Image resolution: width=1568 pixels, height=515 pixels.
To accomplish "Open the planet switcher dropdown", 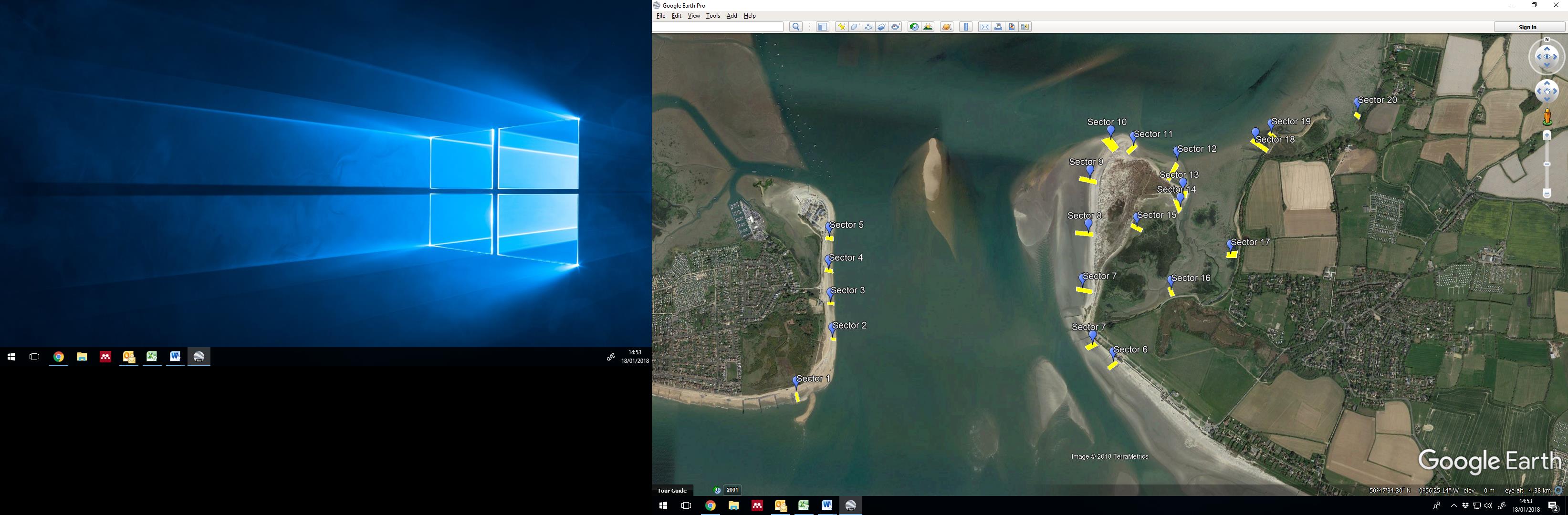I will (947, 27).
